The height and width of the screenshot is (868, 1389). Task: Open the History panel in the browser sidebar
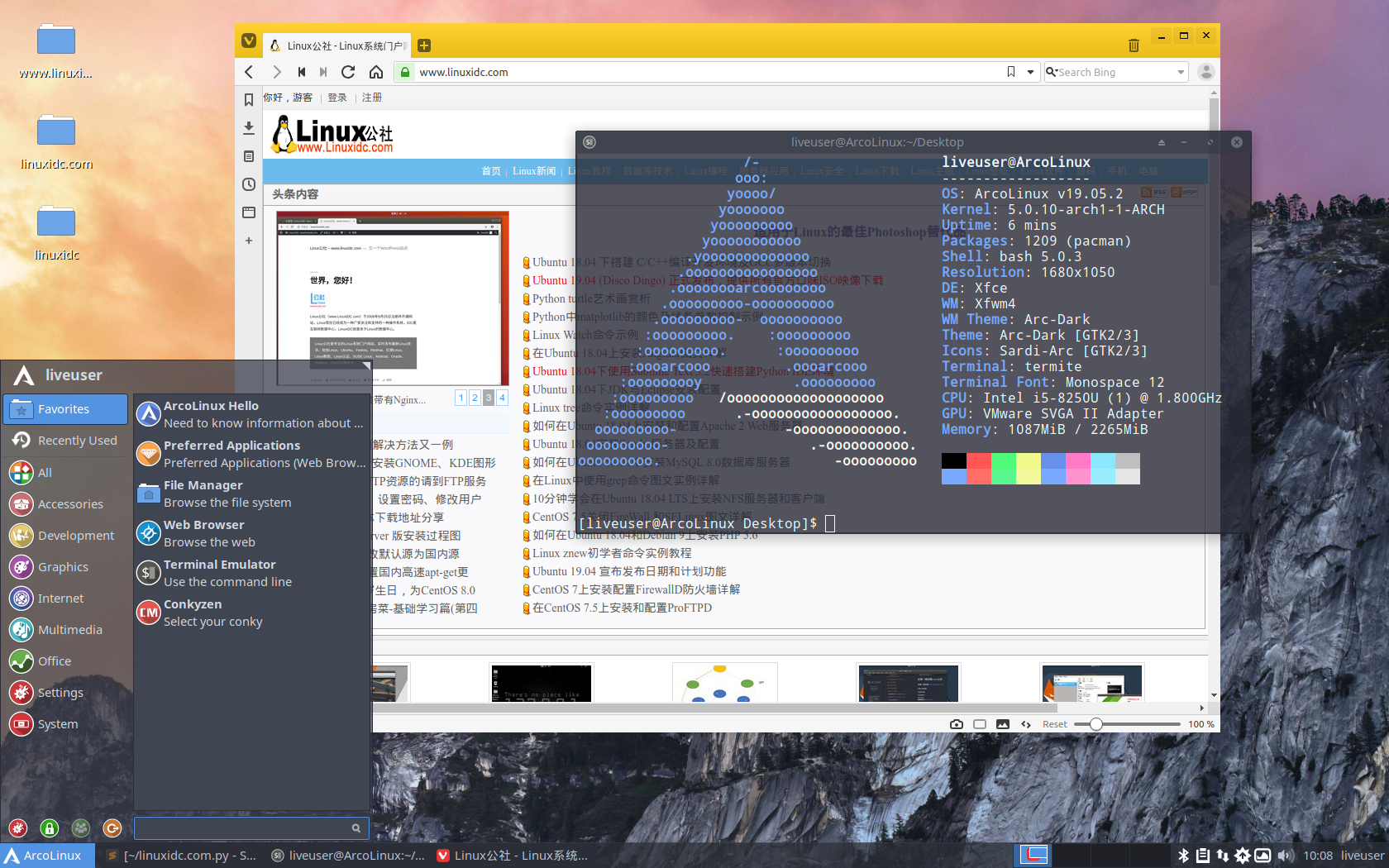coord(248,184)
